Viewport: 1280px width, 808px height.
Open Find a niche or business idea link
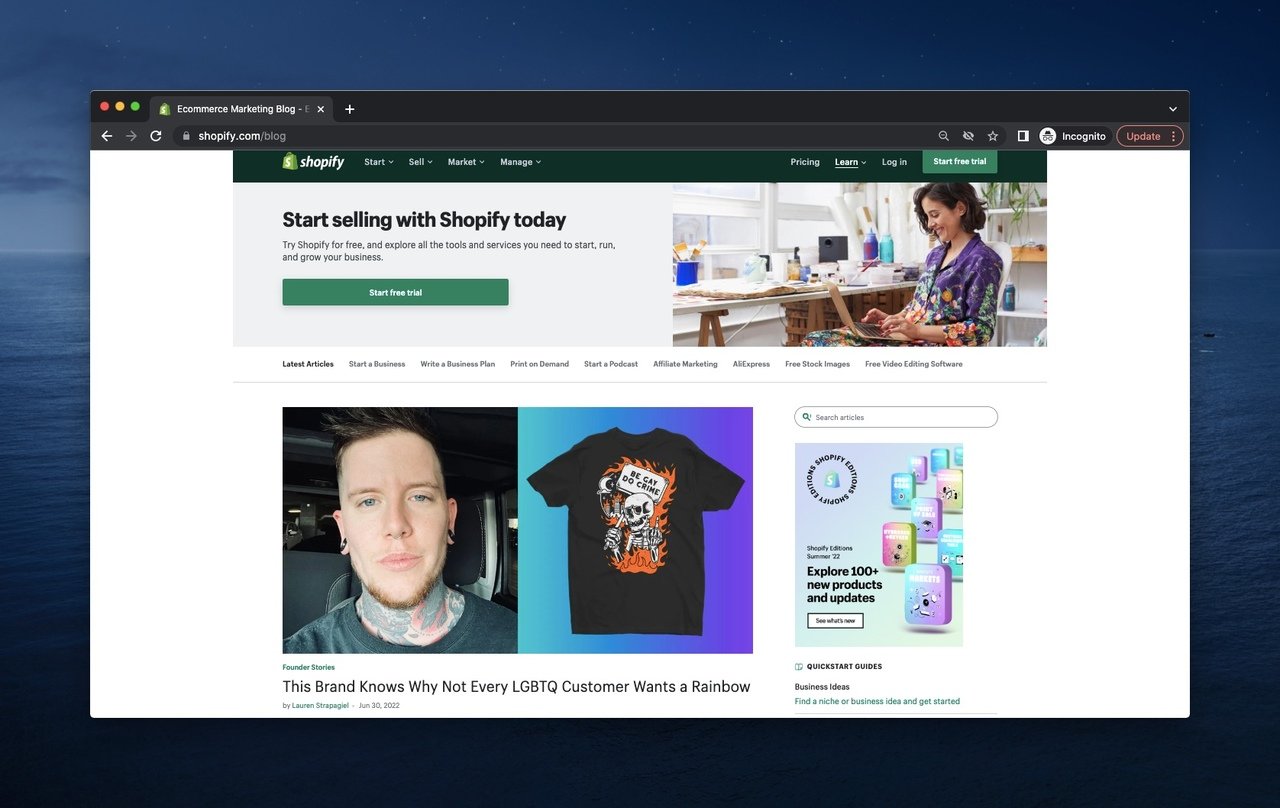877,701
